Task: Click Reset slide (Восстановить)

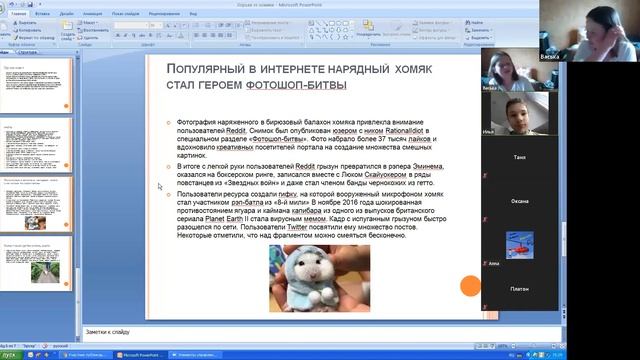Action: tap(93, 30)
